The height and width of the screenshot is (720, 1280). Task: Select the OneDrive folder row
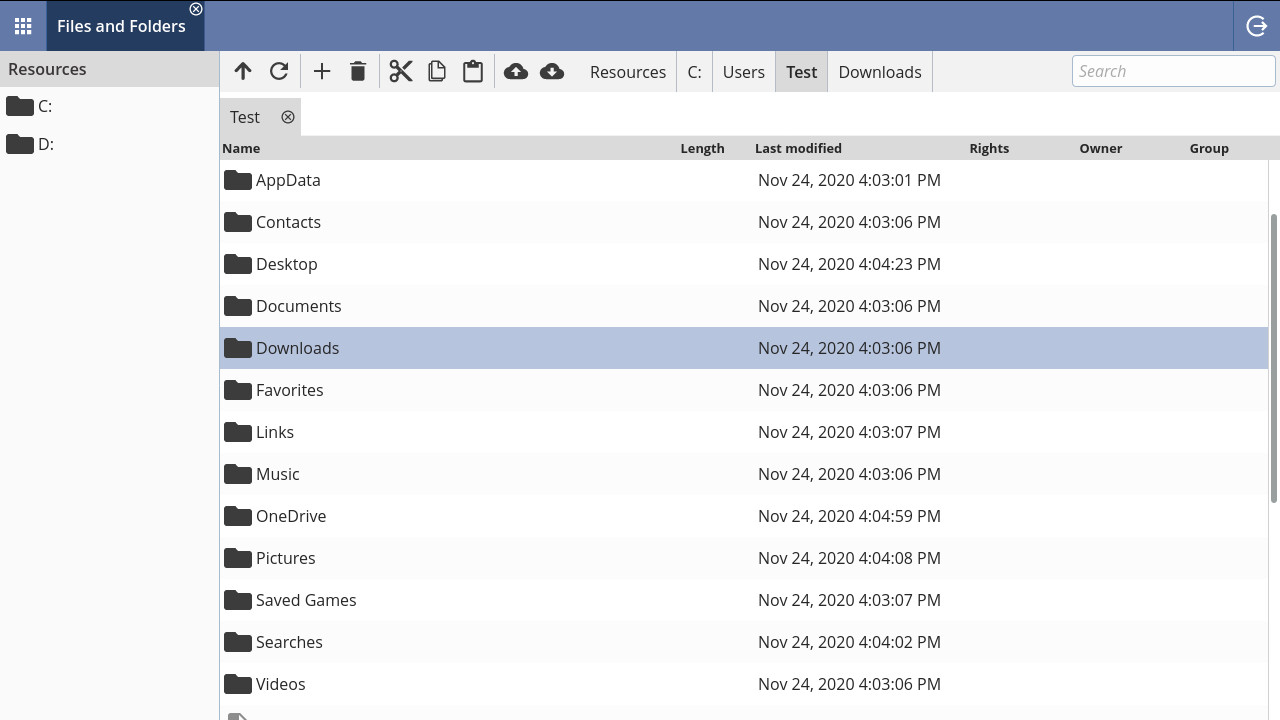(x=744, y=516)
